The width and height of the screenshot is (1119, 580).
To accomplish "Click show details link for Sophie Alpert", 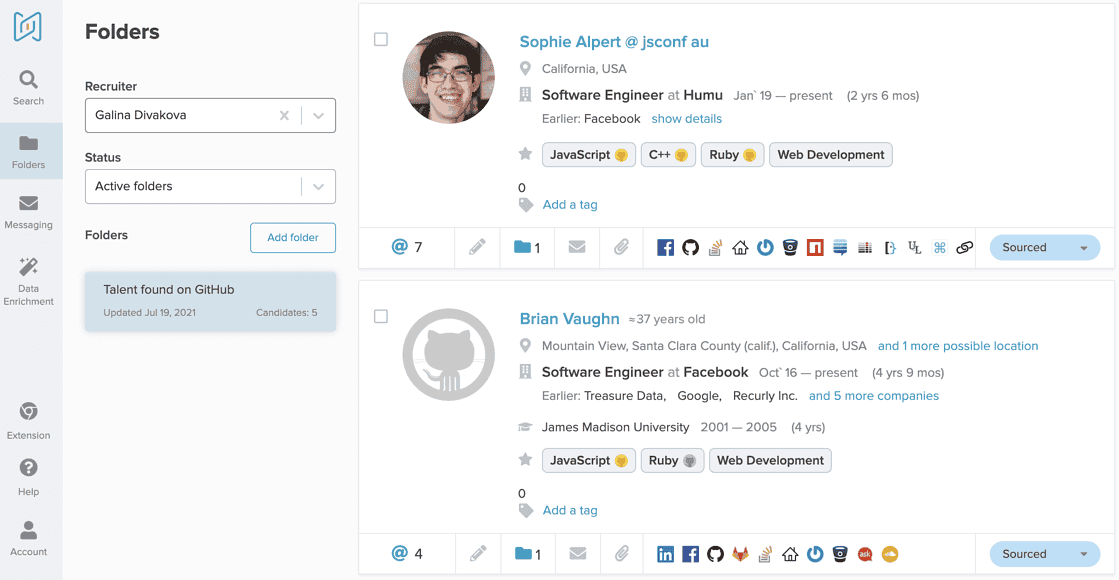I will [x=686, y=119].
